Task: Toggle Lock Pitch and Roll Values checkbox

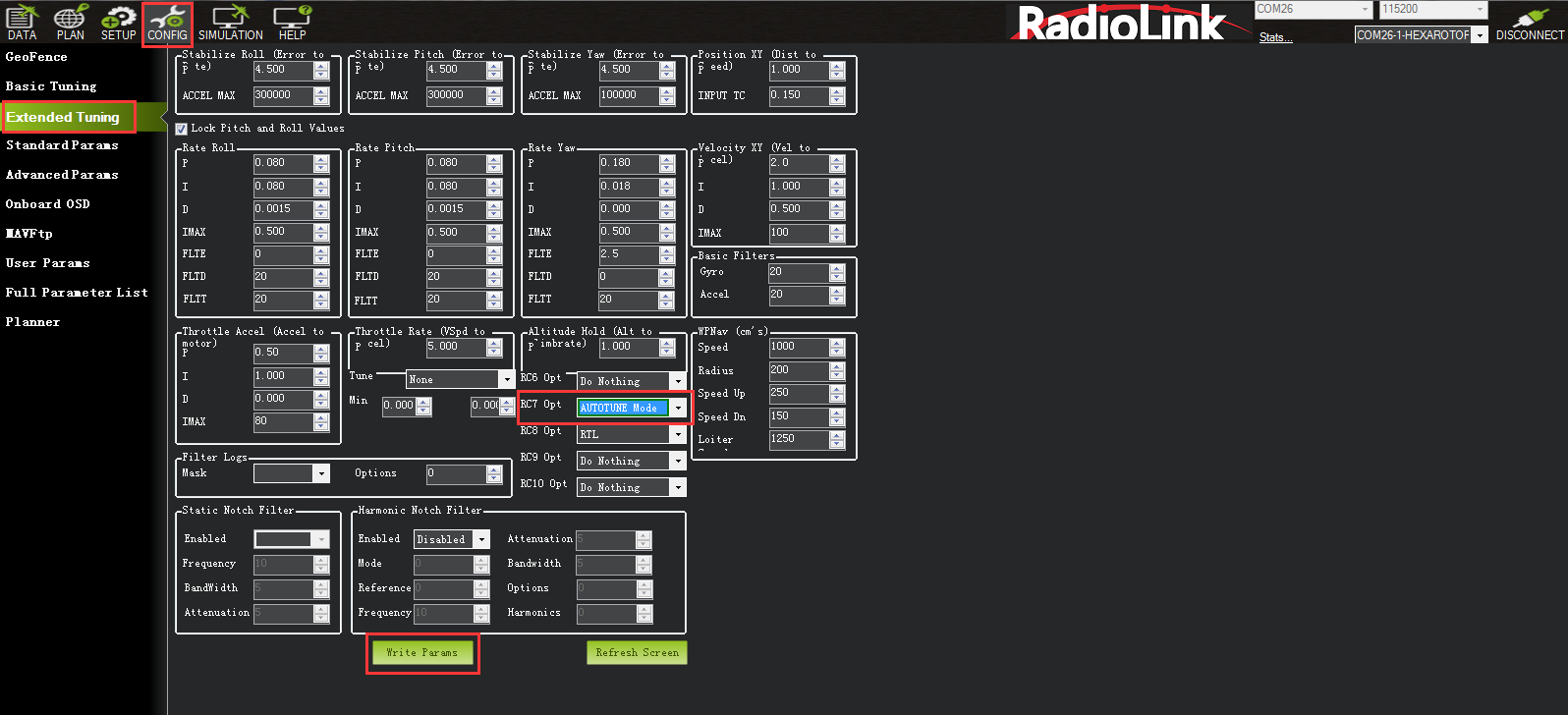Action: (182, 129)
